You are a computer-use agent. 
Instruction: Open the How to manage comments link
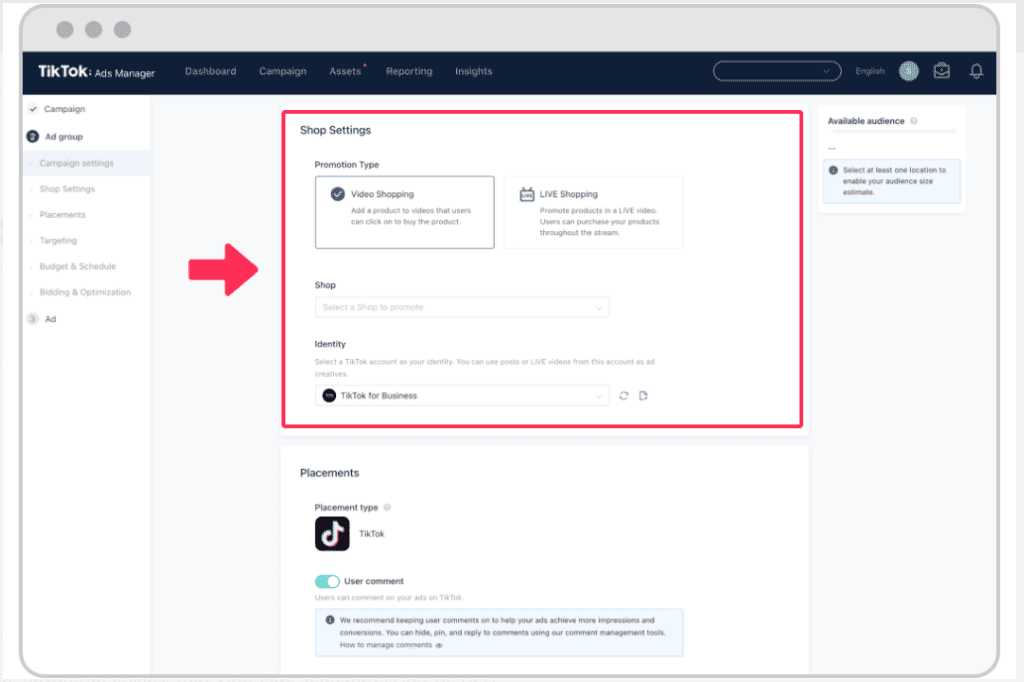[391, 645]
